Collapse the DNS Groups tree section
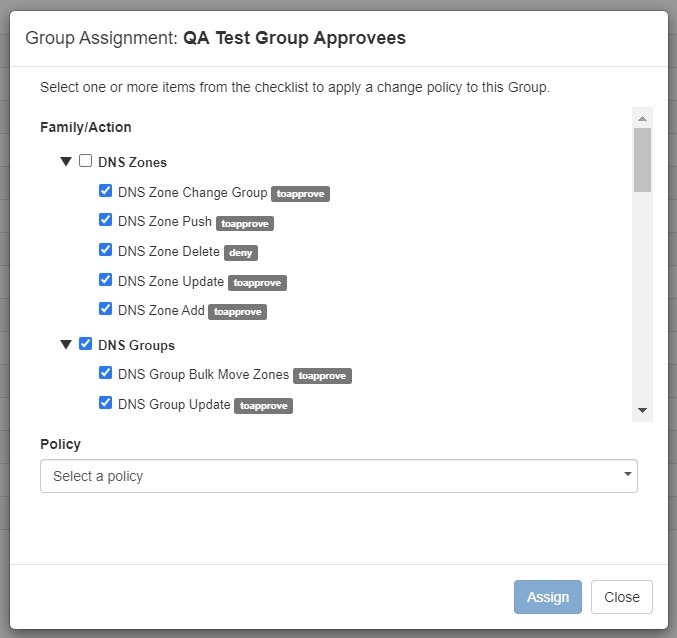This screenshot has width=677, height=638. [x=66, y=345]
